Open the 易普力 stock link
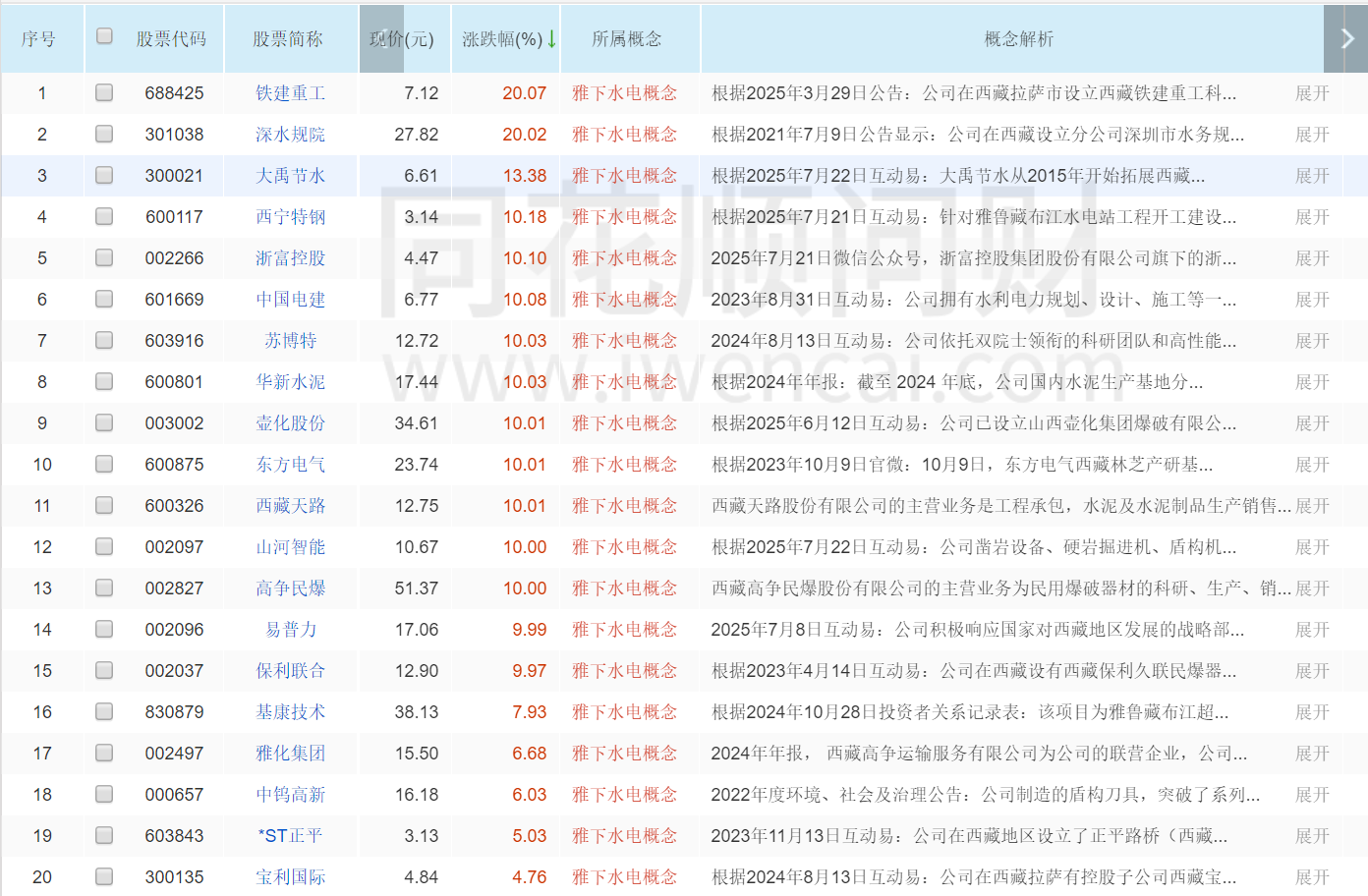 tap(290, 630)
